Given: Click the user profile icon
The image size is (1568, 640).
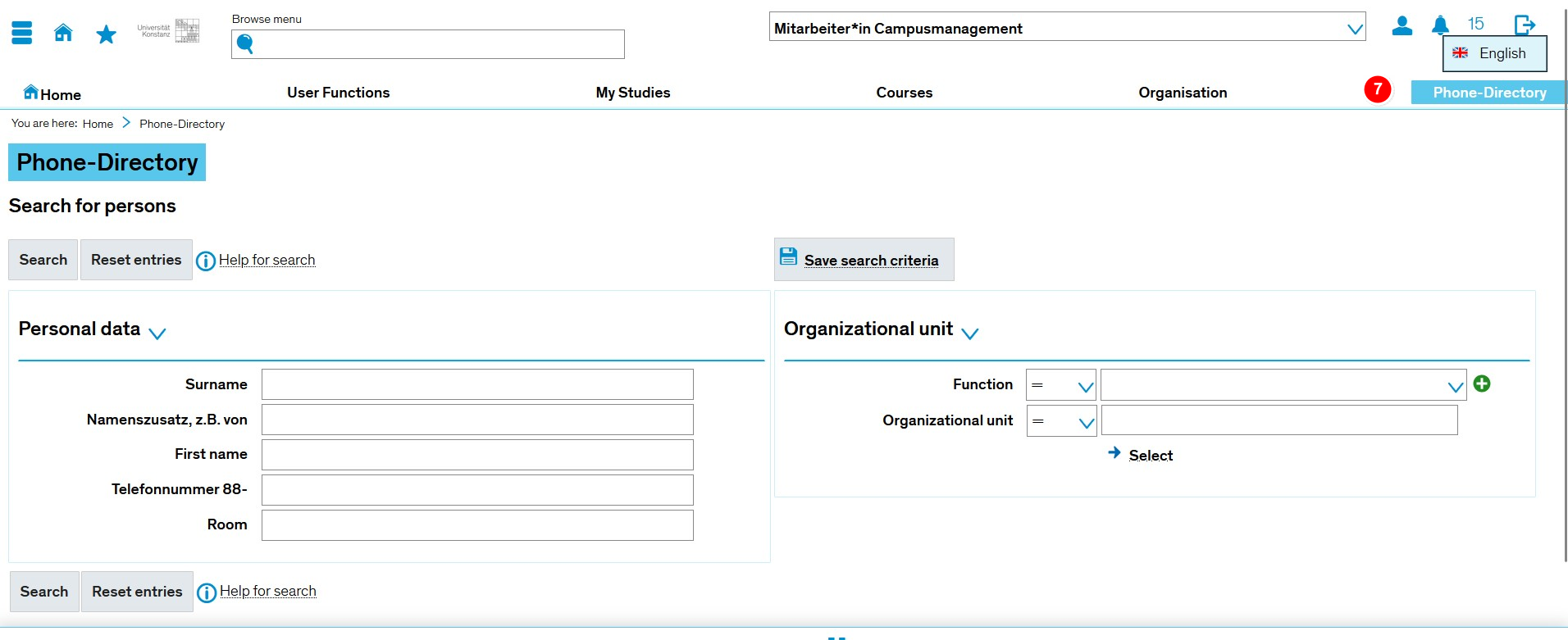Looking at the screenshot, I should [x=1402, y=26].
